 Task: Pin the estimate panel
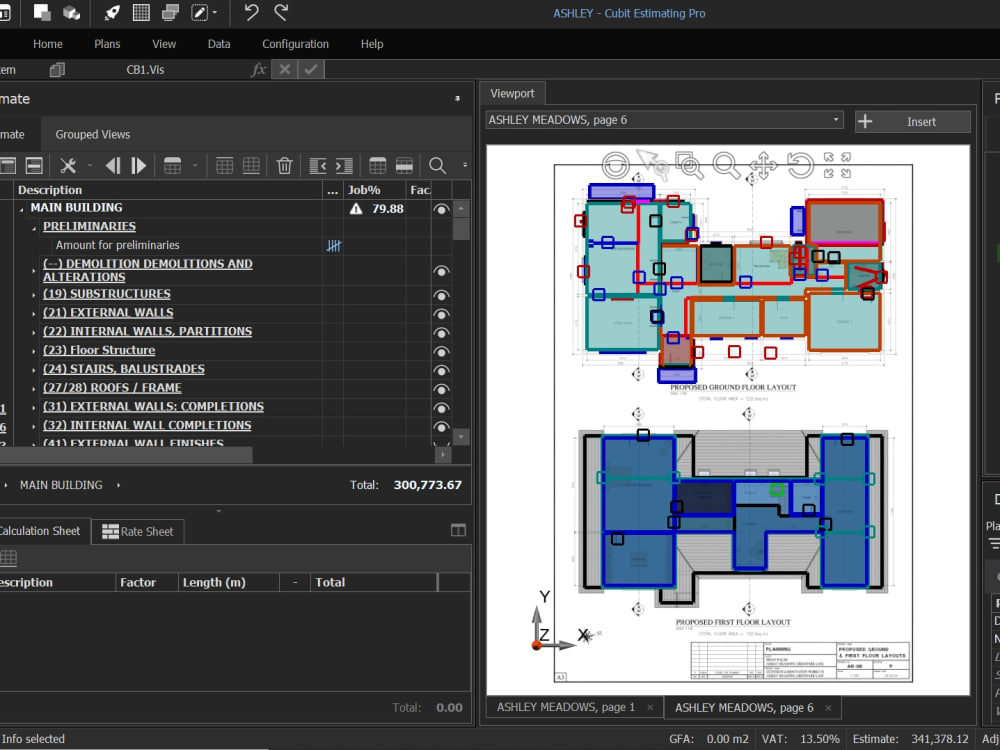point(457,98)
